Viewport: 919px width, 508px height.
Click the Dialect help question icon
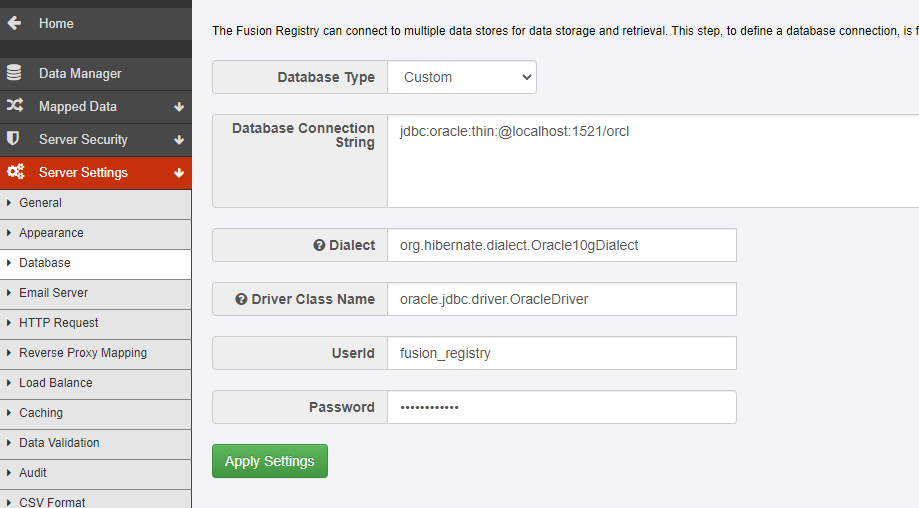pyautogui.click(x=319, y=245)
